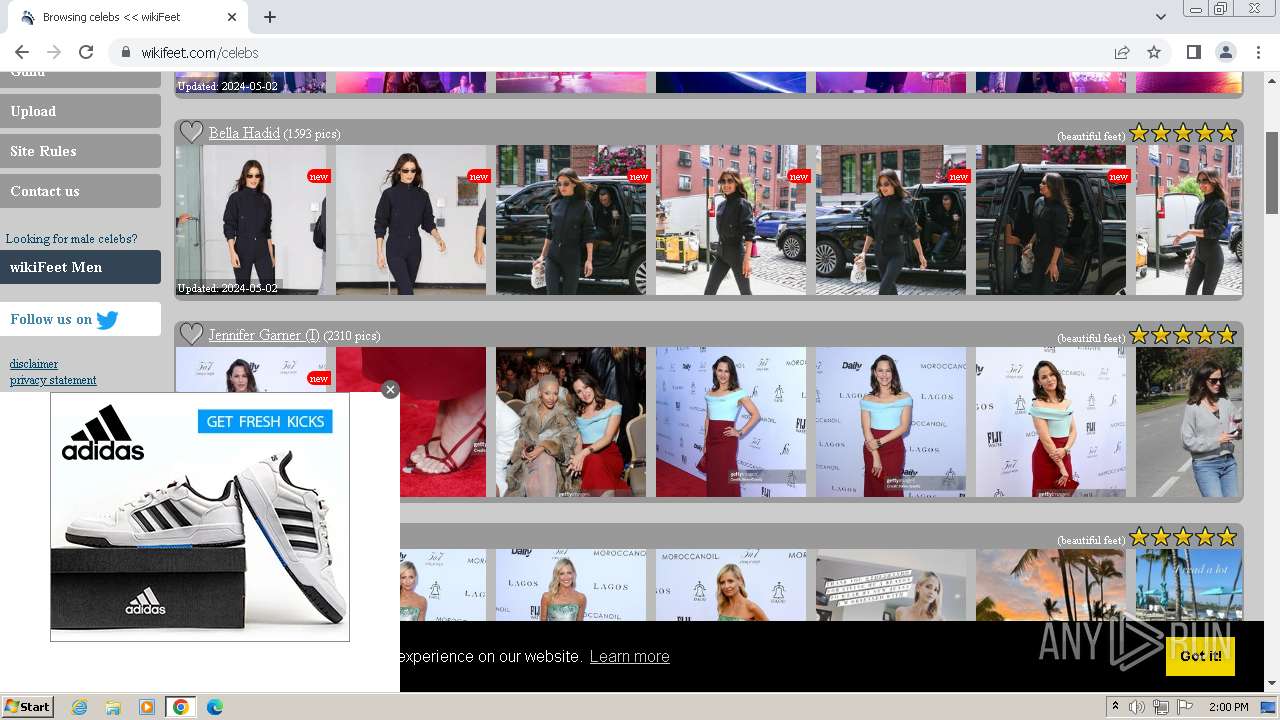This screenshot has width=1280, height=720.
Task: Open Microsoft Edge from taskbar
Action: (x=215, y=707)
